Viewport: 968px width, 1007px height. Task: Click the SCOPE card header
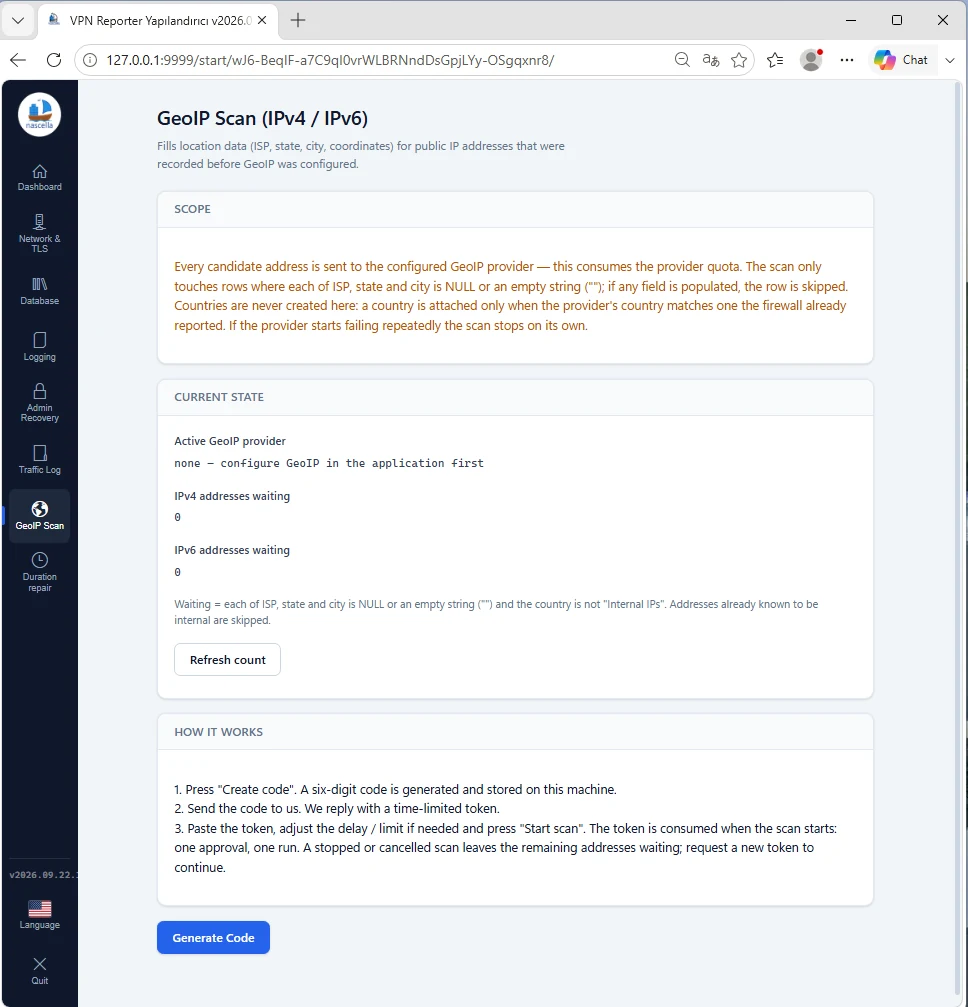tap(515, 209)
